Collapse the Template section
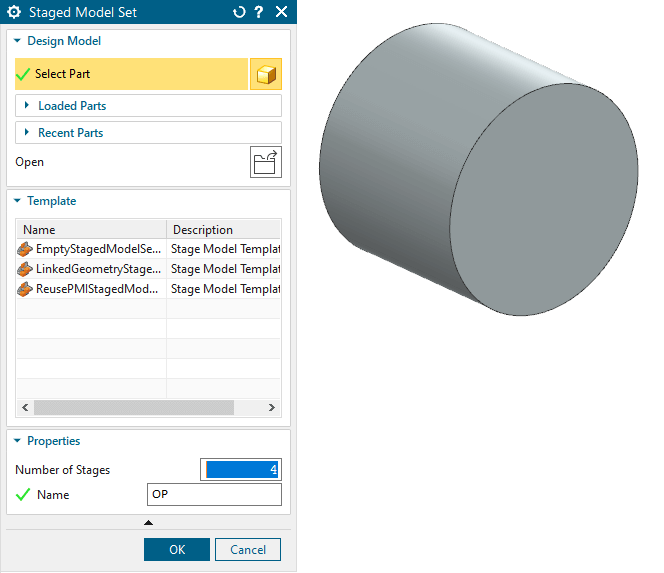The width and height of the screenshot is (664, 573). pos(17,201)
